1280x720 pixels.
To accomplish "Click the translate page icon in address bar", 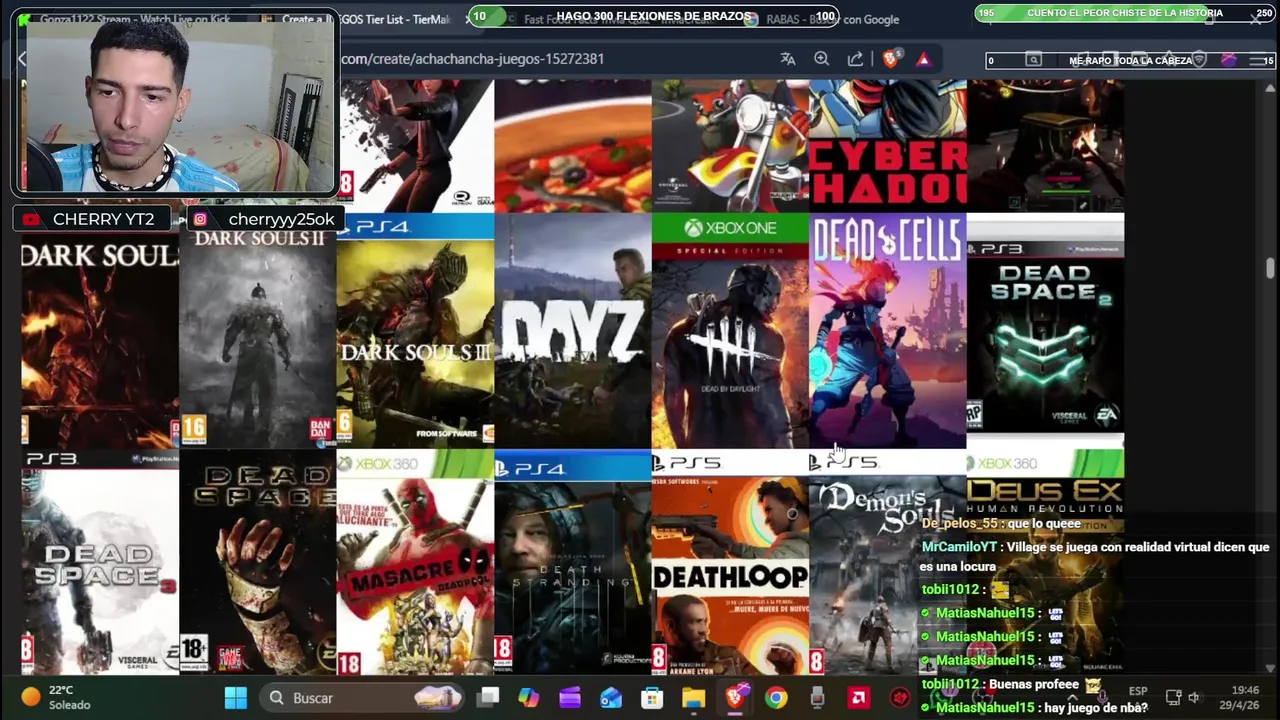I will click(x=788, y=59).
